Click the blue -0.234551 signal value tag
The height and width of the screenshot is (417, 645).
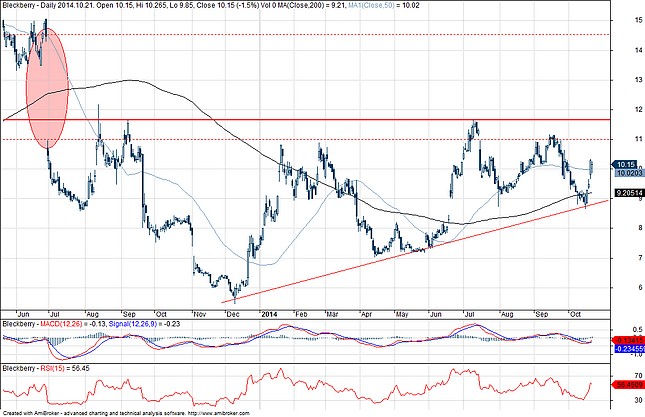(x=629, y=348)
